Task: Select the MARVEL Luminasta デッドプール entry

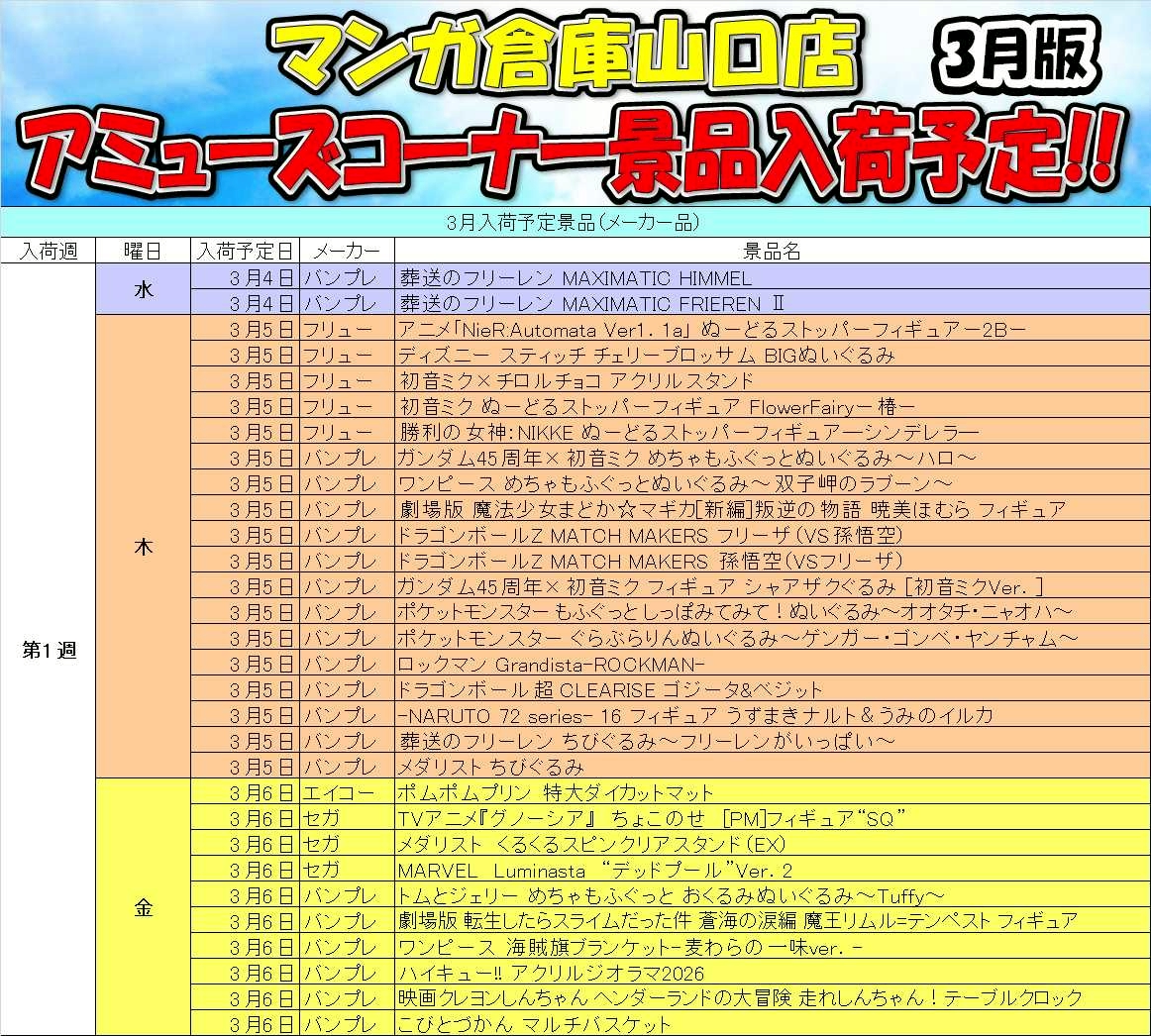Action: 594,871
